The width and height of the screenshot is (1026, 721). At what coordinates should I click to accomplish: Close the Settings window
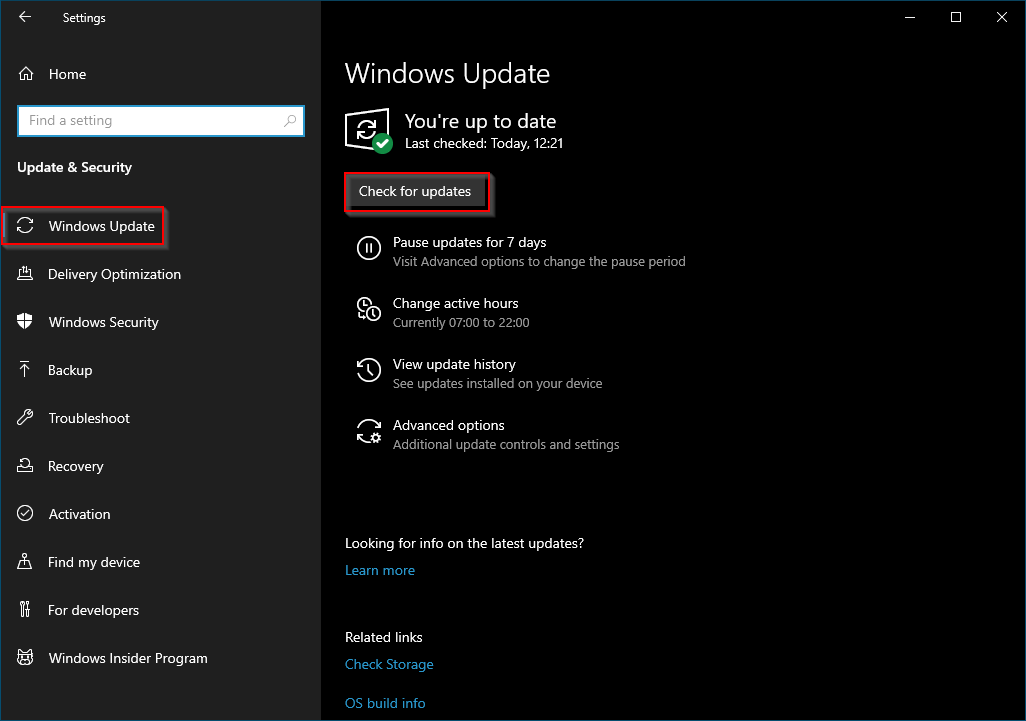[1001, 17]
